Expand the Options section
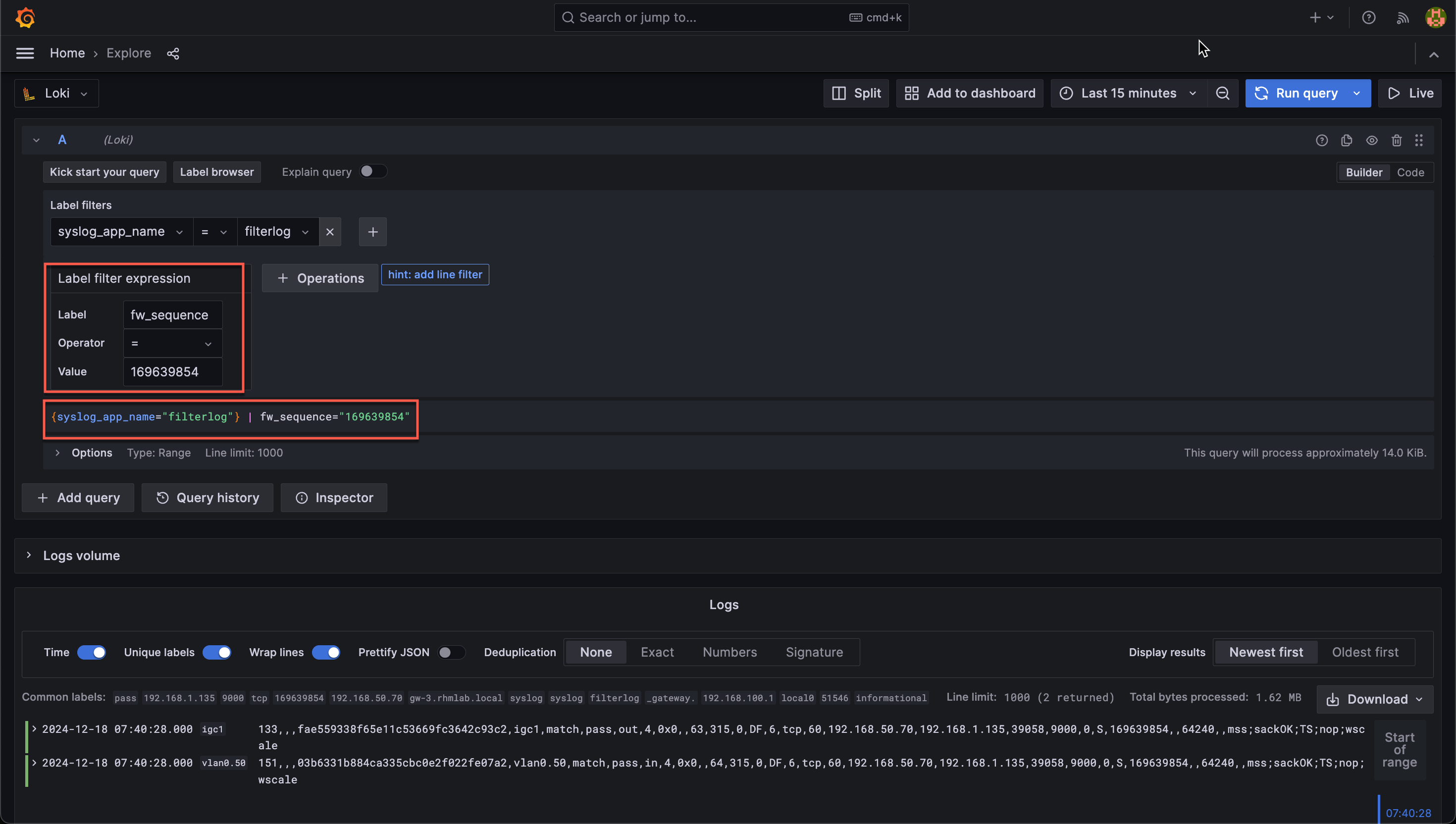 57,452
